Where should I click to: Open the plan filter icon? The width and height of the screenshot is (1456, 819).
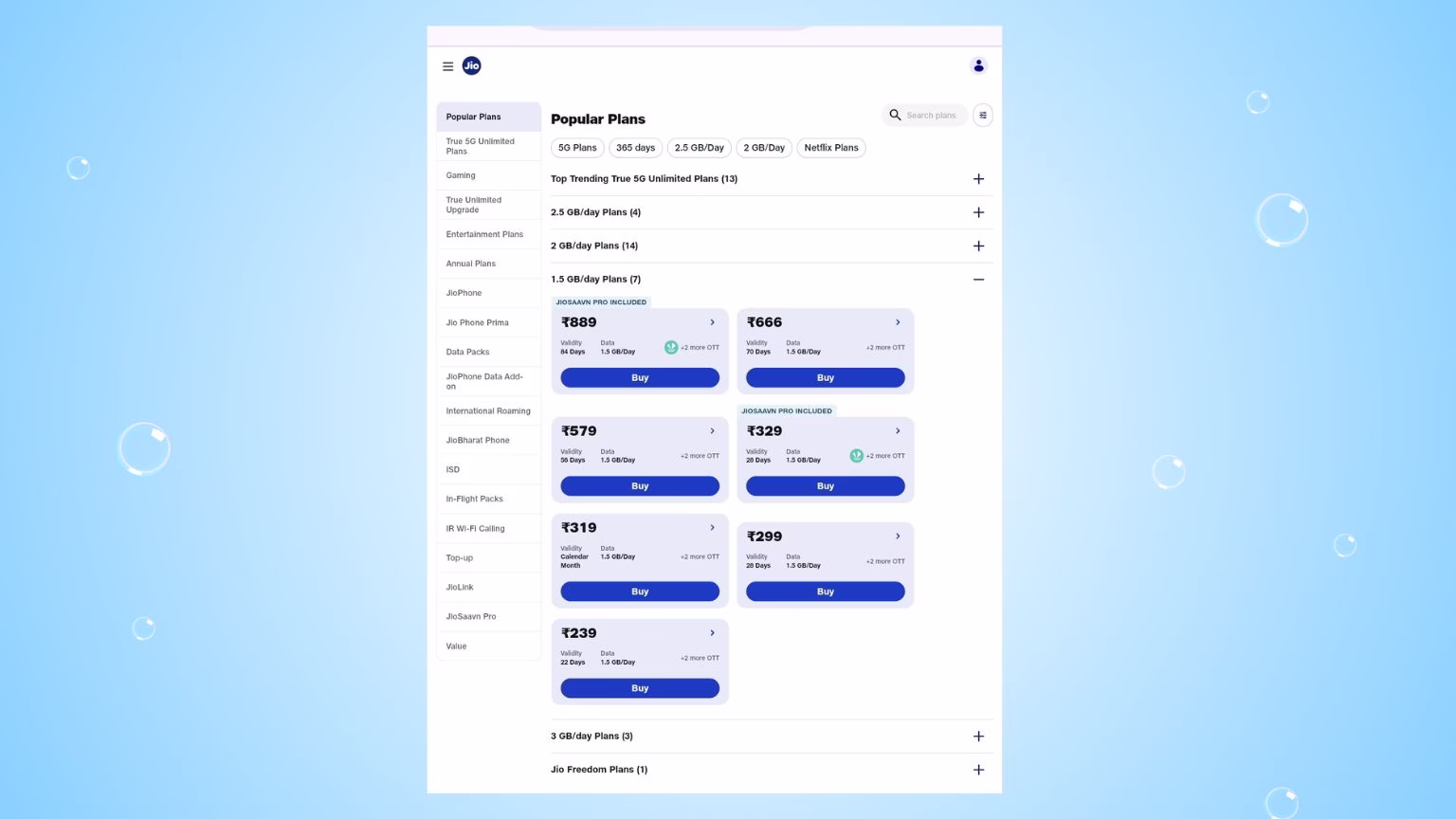983,116
